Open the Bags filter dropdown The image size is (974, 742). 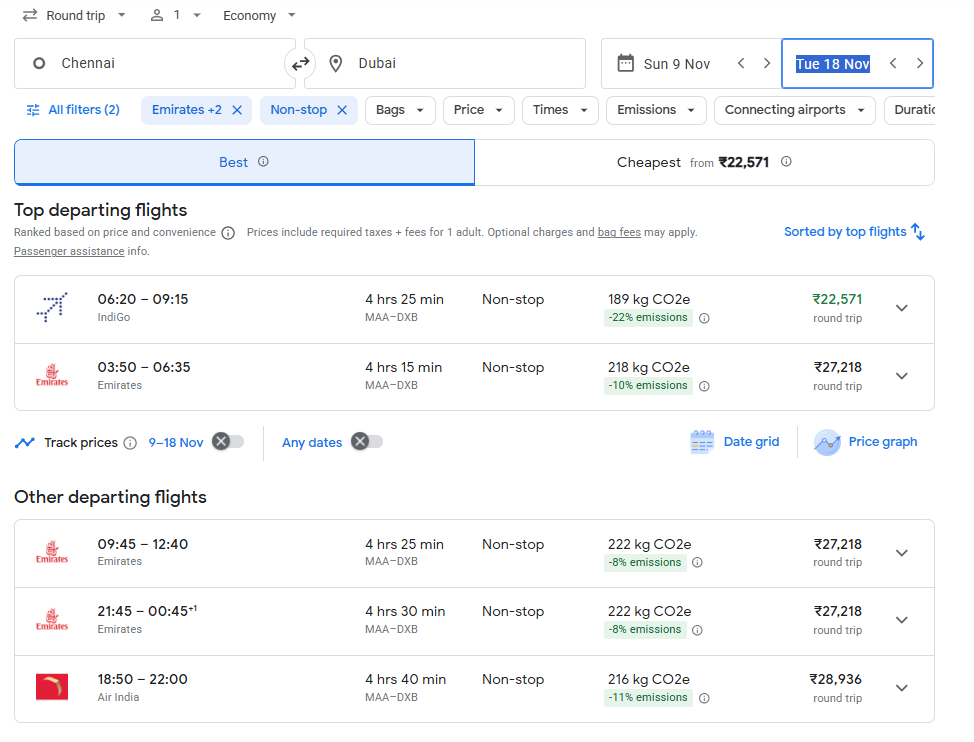pos(400,110)
